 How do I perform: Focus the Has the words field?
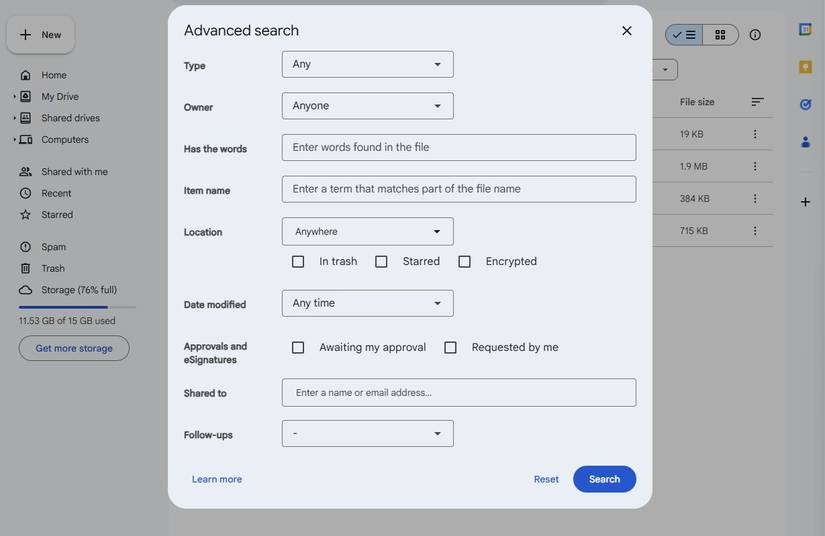click(x=459, y=147)
